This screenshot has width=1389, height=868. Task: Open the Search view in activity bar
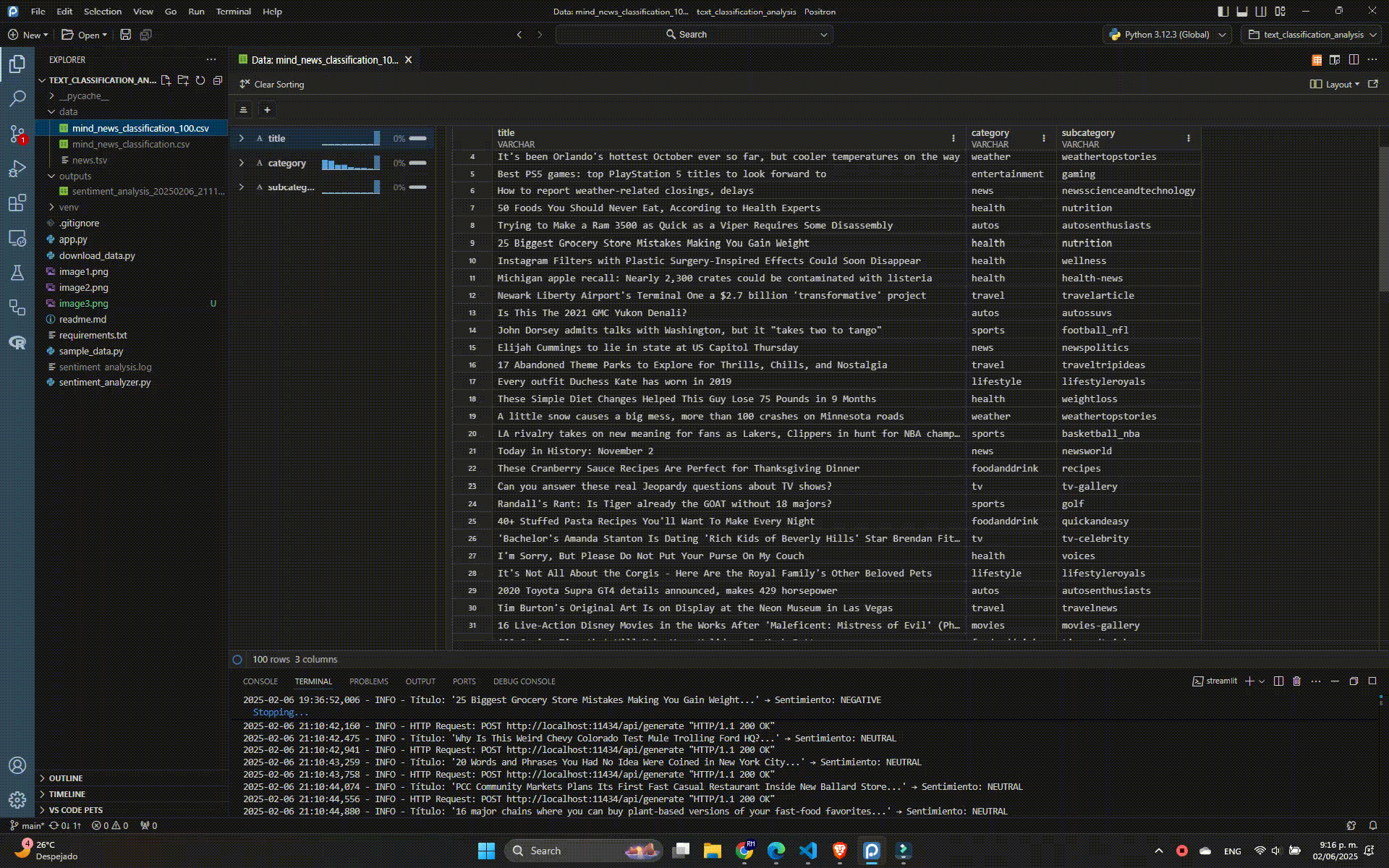[17, 98]
